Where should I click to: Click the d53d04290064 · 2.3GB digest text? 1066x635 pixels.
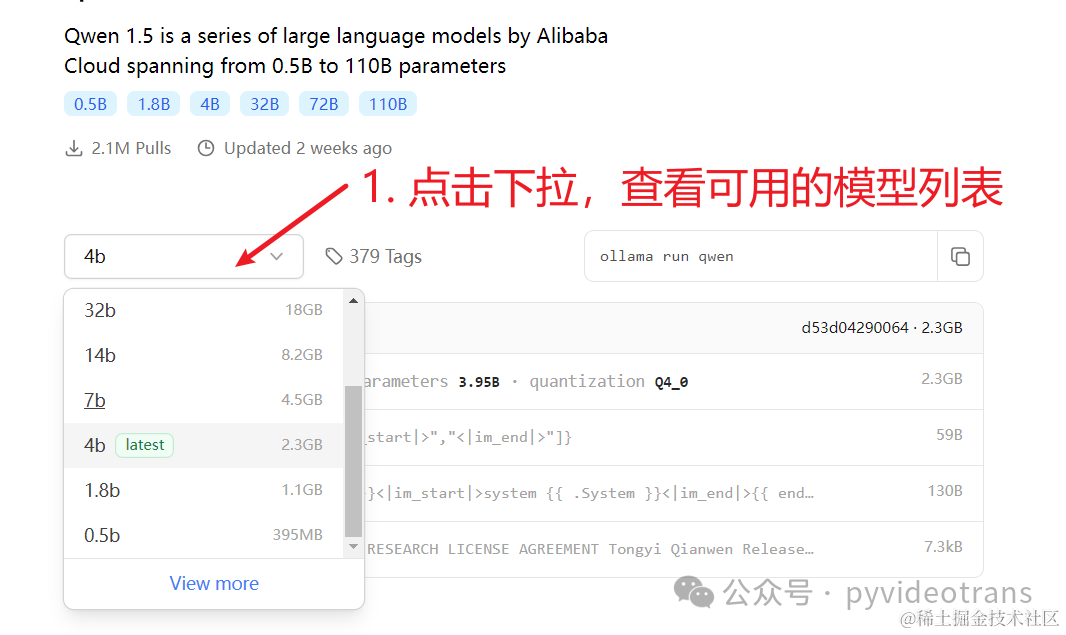[x=882, y=328]
